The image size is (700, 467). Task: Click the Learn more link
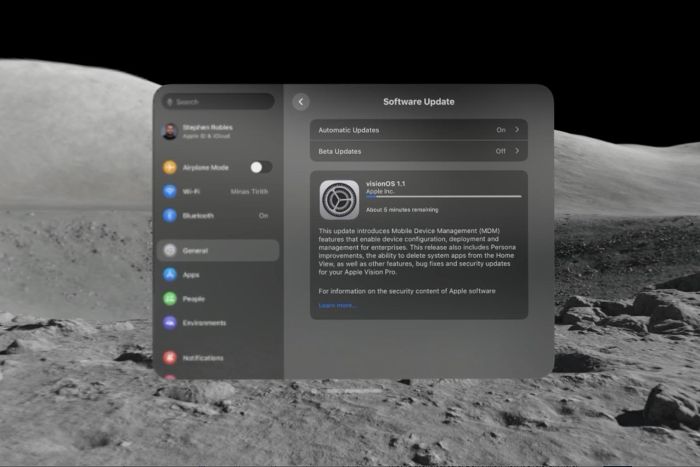pos(337,305)
